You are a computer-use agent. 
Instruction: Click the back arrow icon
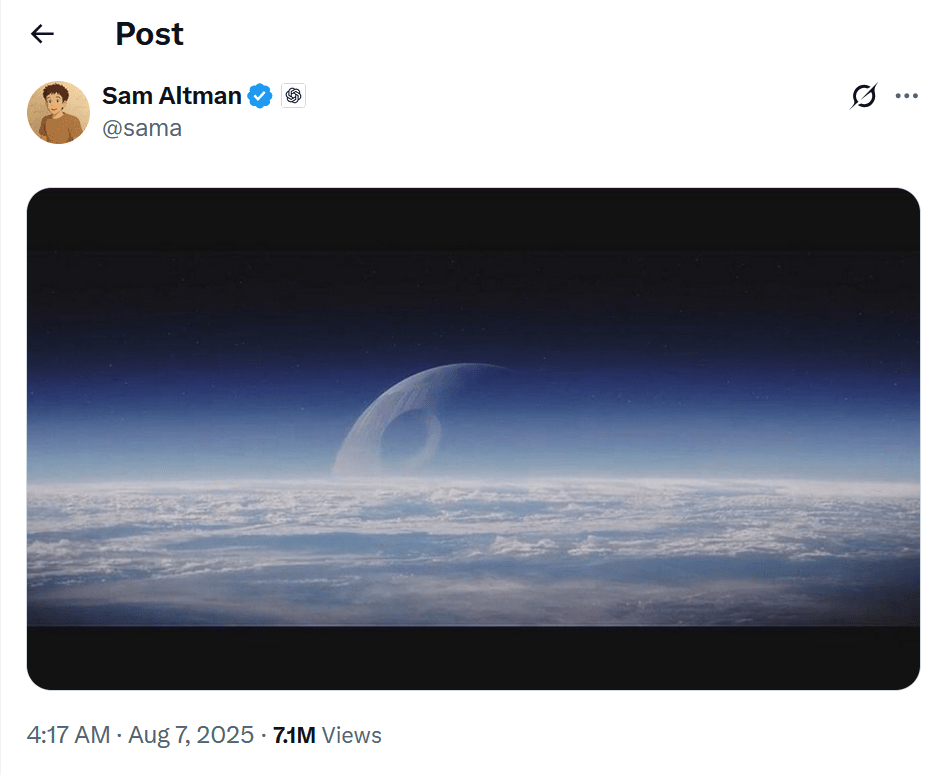click(x=42, y=34)
